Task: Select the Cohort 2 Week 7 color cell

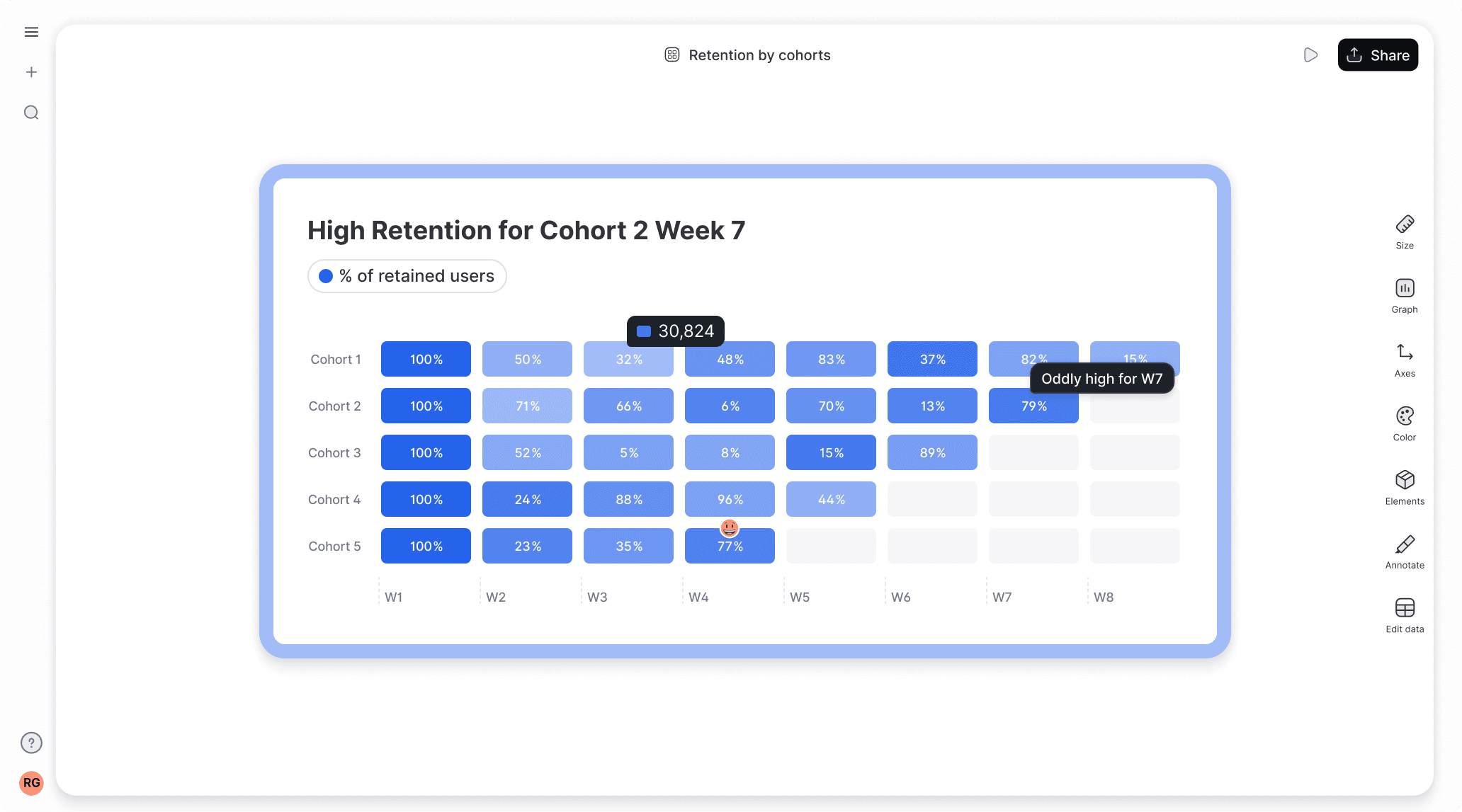Action: (x=1033, y=406)
